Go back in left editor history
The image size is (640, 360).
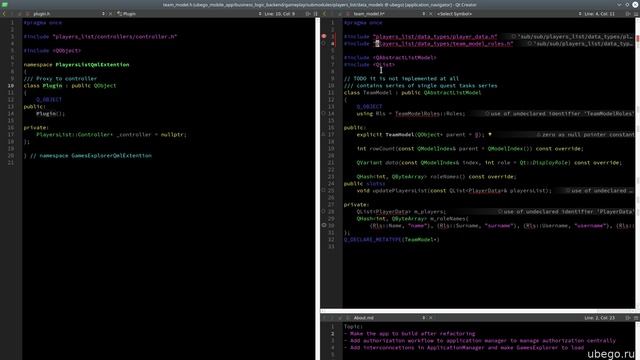(x=4, y=14)
